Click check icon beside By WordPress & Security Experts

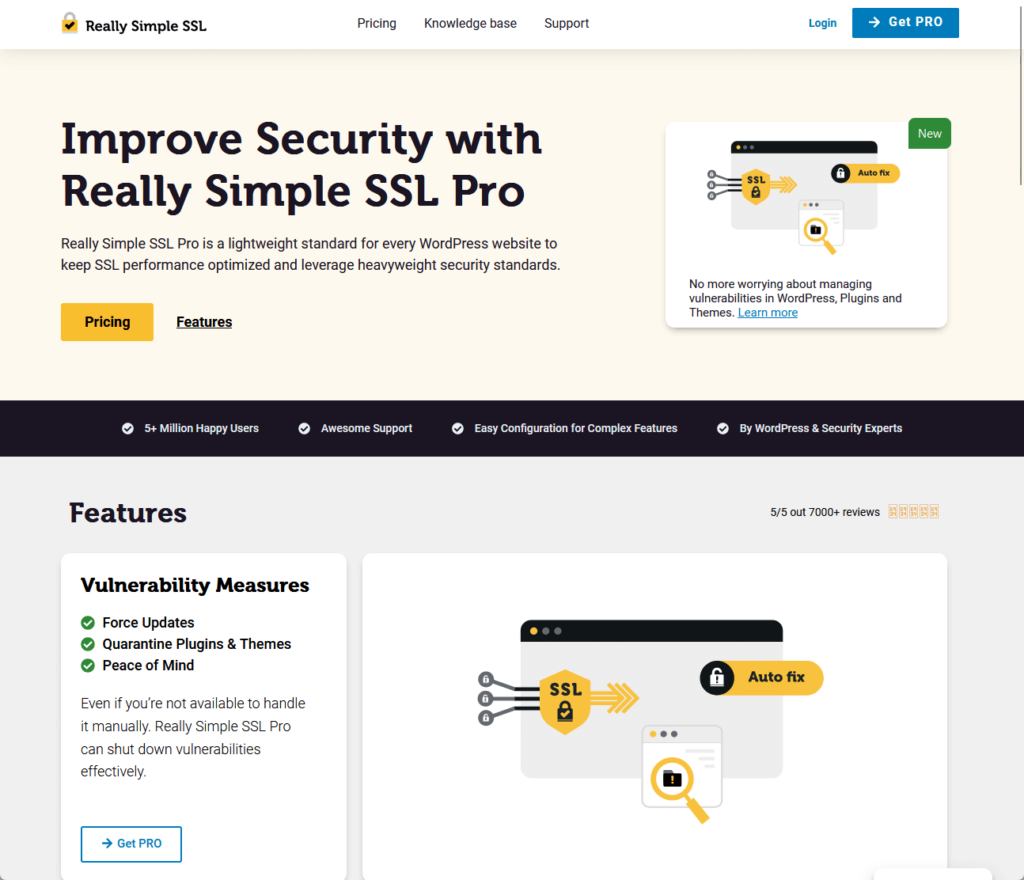click(723, 428)
